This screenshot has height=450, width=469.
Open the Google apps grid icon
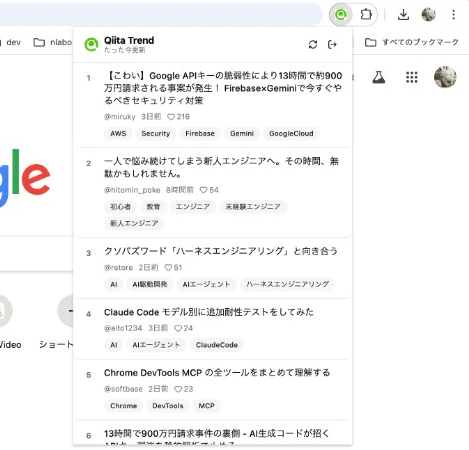[x=412, y=77]
